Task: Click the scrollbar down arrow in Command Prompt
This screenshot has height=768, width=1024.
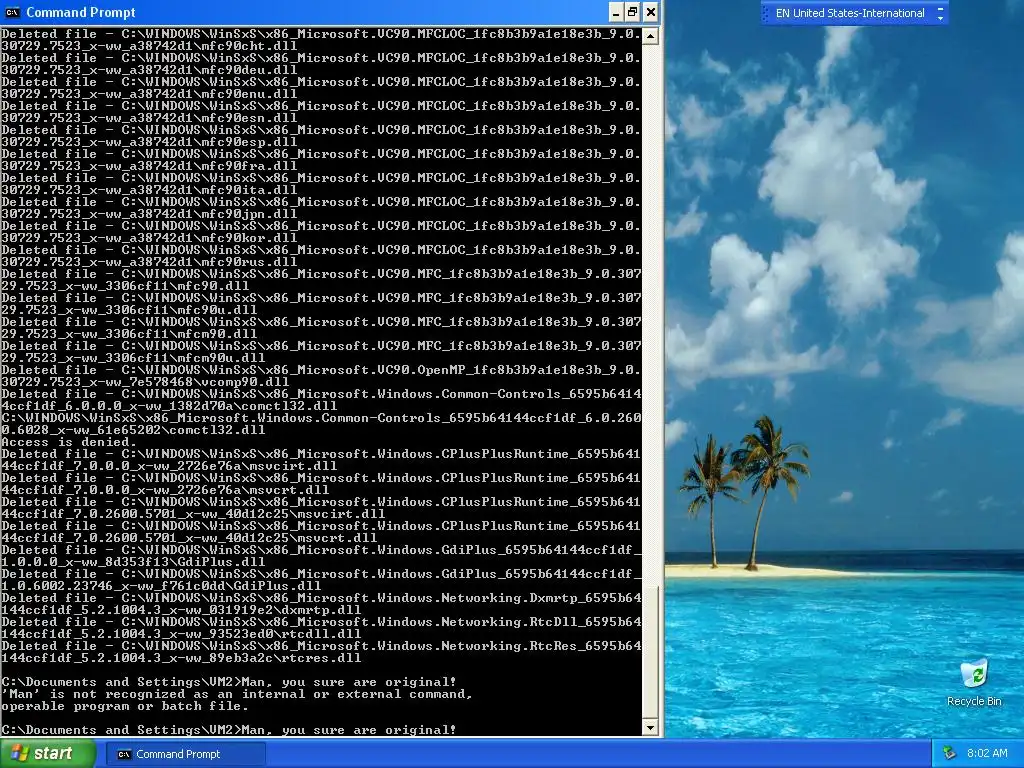Action: click(650, 728)
